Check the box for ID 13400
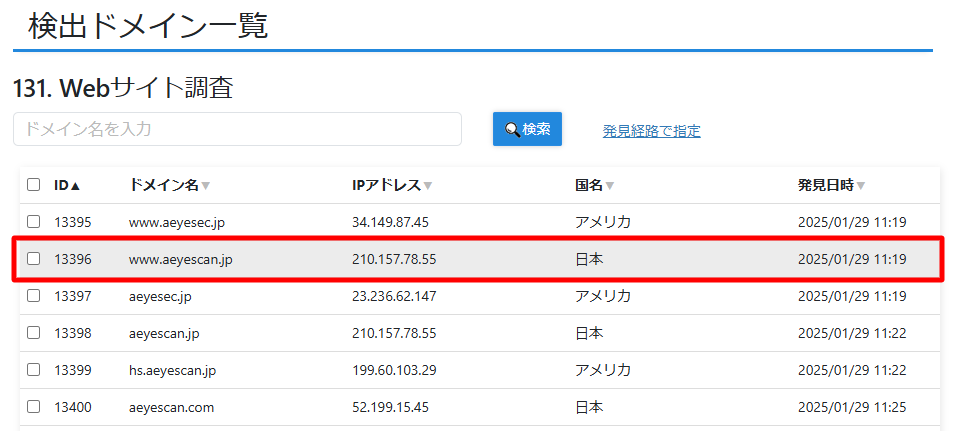The height and width of the screenshot is (431, 957). (34, 407)
